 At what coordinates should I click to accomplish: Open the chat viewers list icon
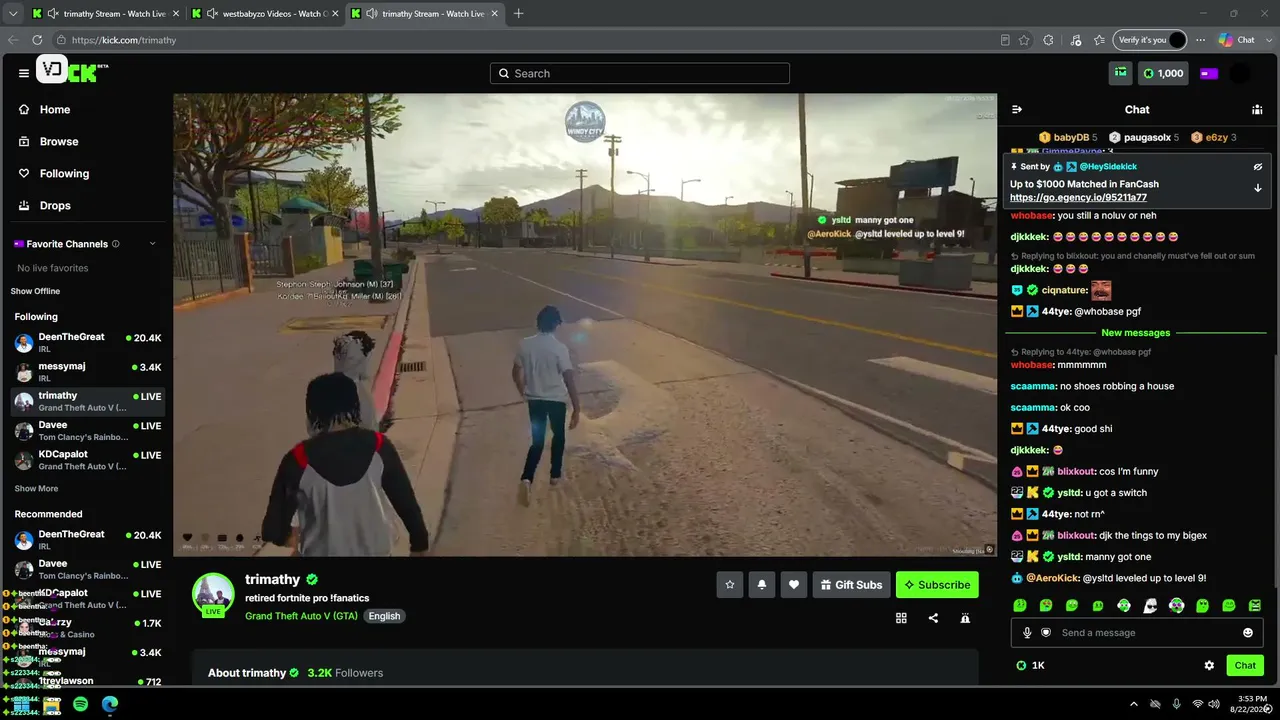(1257, 109)
